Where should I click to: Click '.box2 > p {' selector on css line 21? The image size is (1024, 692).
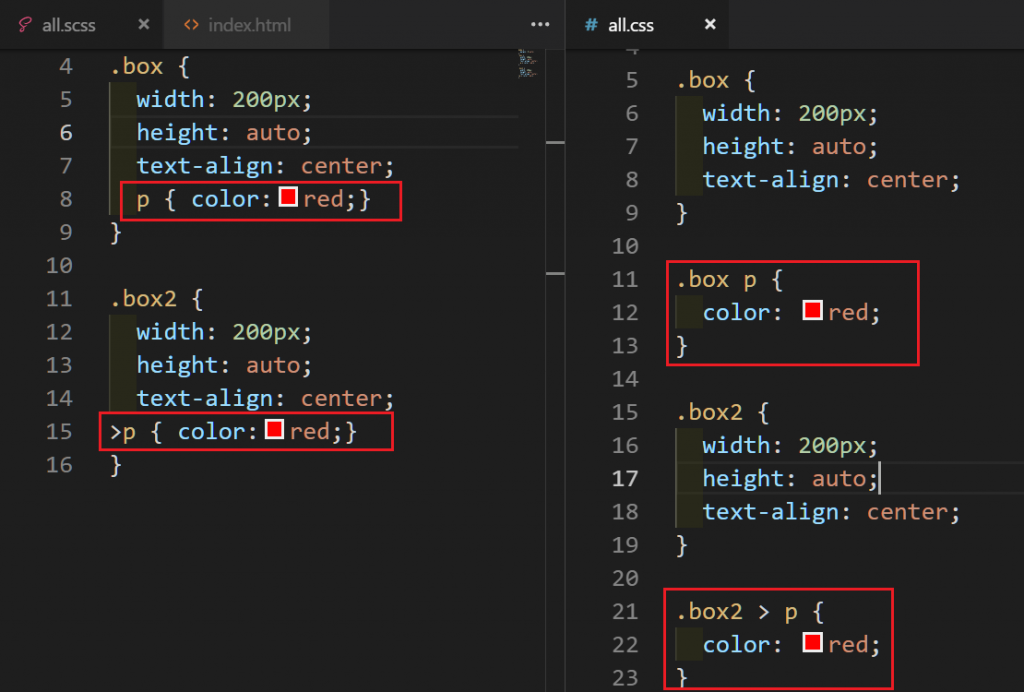pyautogui.click(x=750, y=612)
